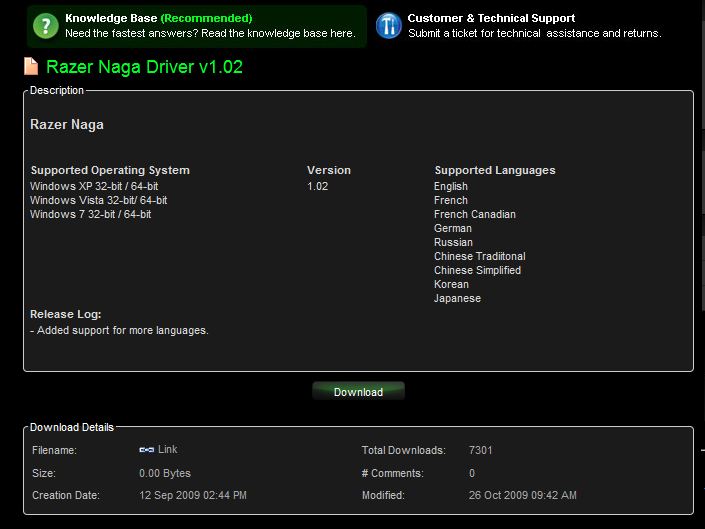The height and width of the screenshot is (529, 705).
Task: Click 'Read the knowledge base here' text
Action: click(x=278, y=33)
